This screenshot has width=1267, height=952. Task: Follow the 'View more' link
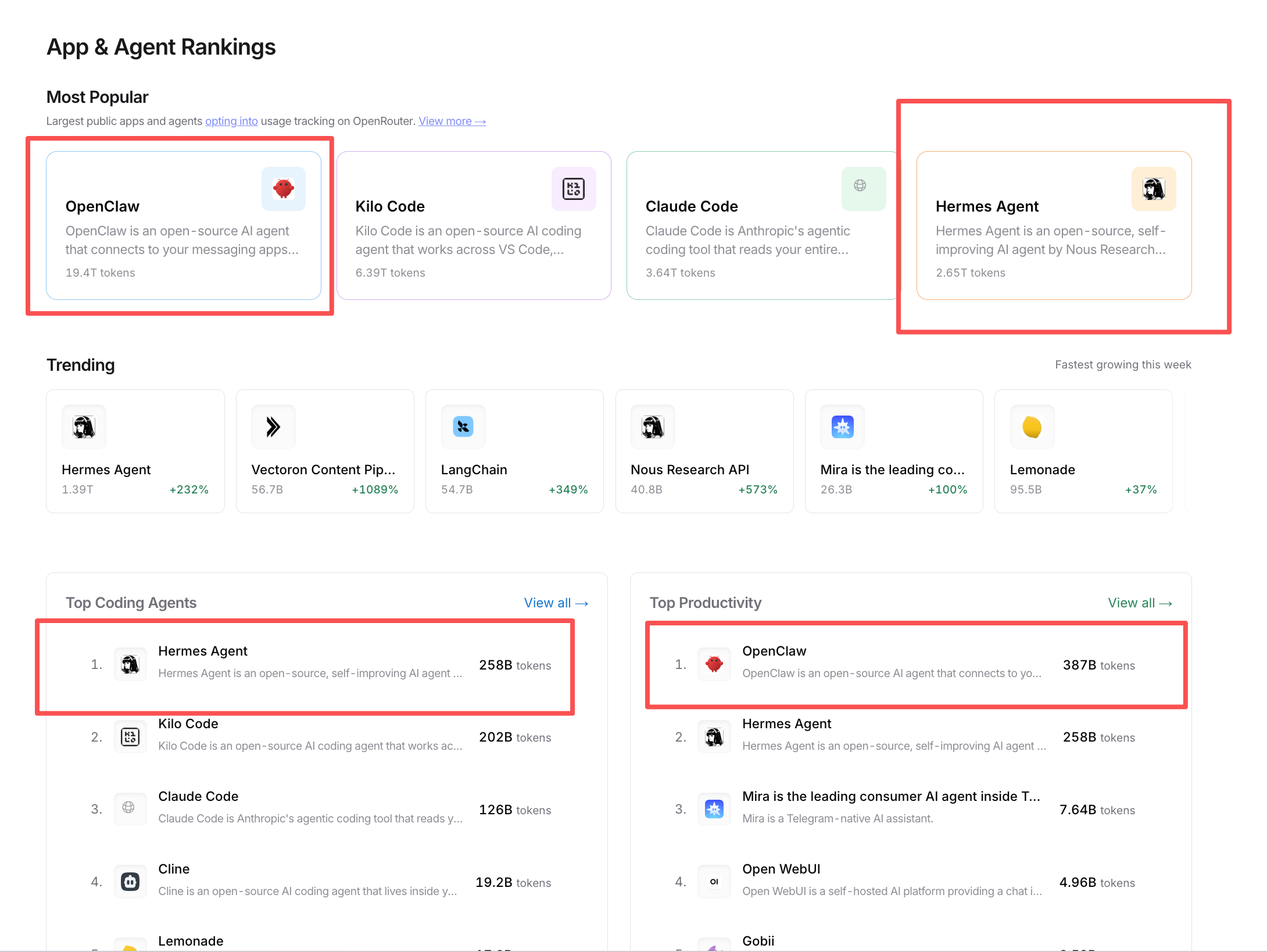pyautogui.click(x=452, y=121)
